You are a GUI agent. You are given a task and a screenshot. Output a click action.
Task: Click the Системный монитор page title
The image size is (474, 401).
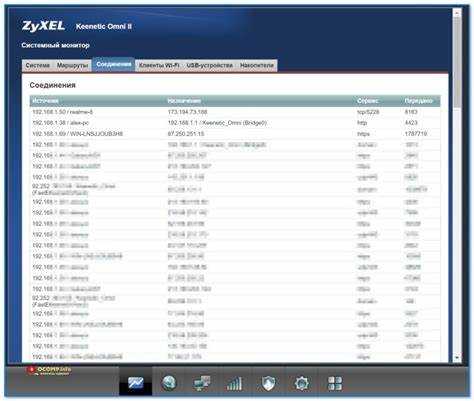(x=55, y=45)
